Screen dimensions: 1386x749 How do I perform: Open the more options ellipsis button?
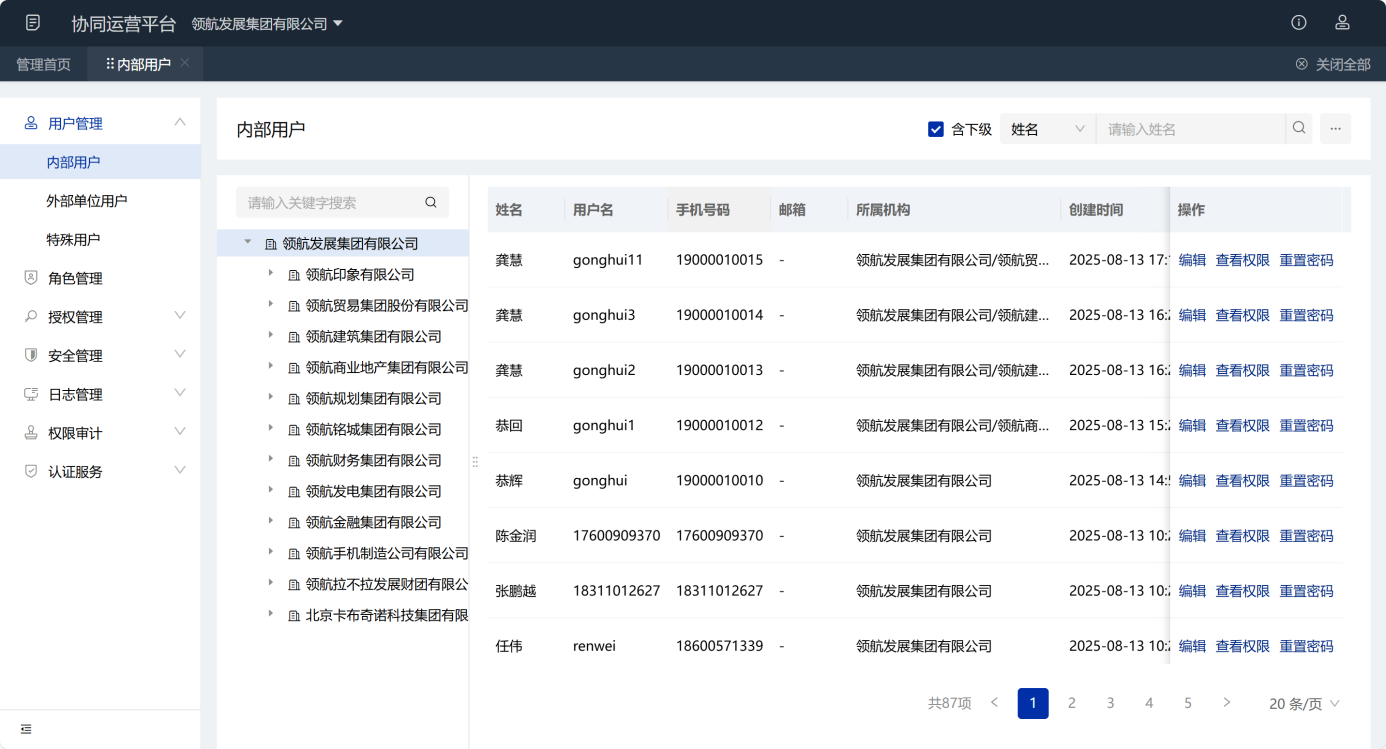(x=1335, y=128)
